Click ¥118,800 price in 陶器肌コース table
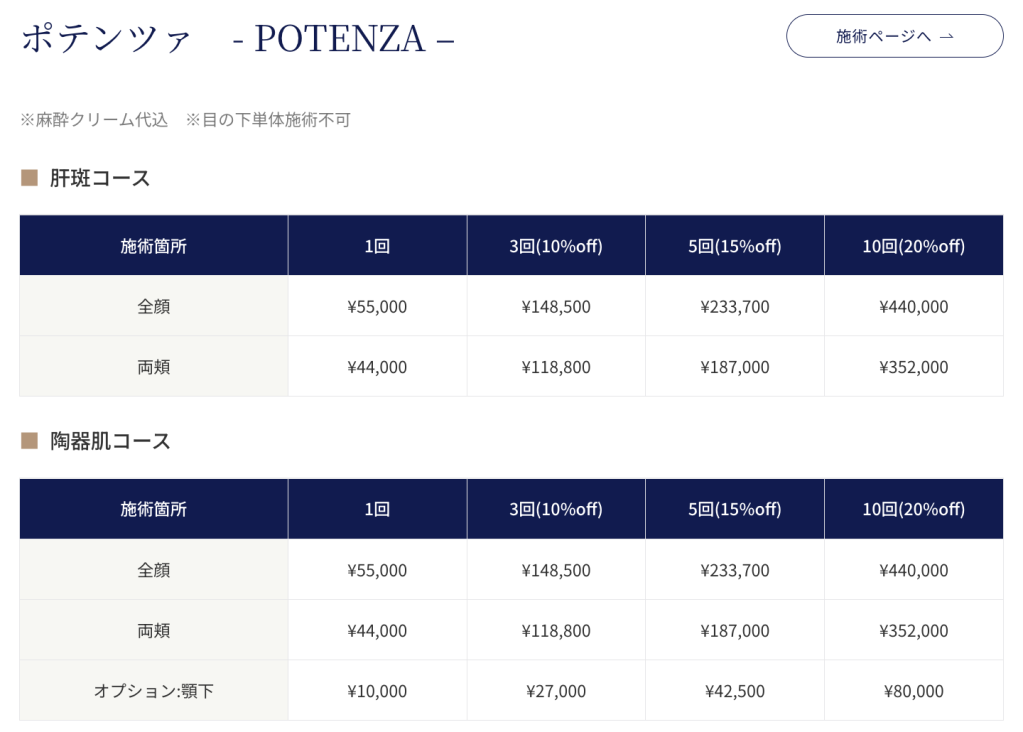Screen dimensions: 1023x732 555,631
